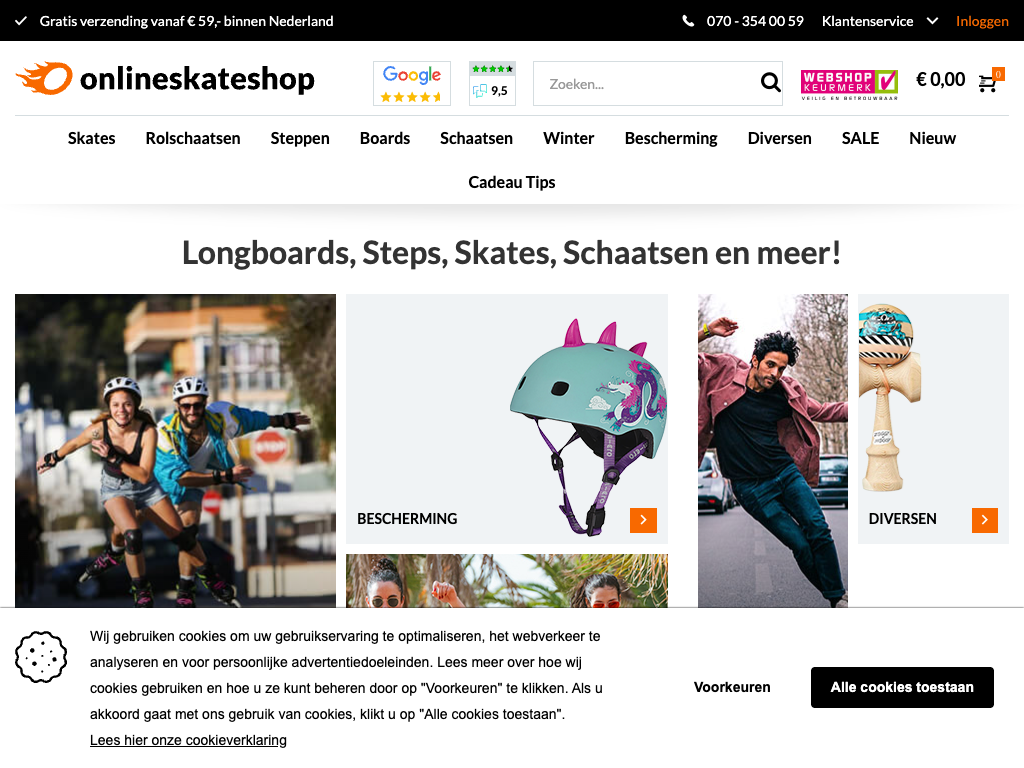The width and height of the screenshot is (1024, 768).
Task: Click Alle cookies toestaan button
Action: point(902,687)
